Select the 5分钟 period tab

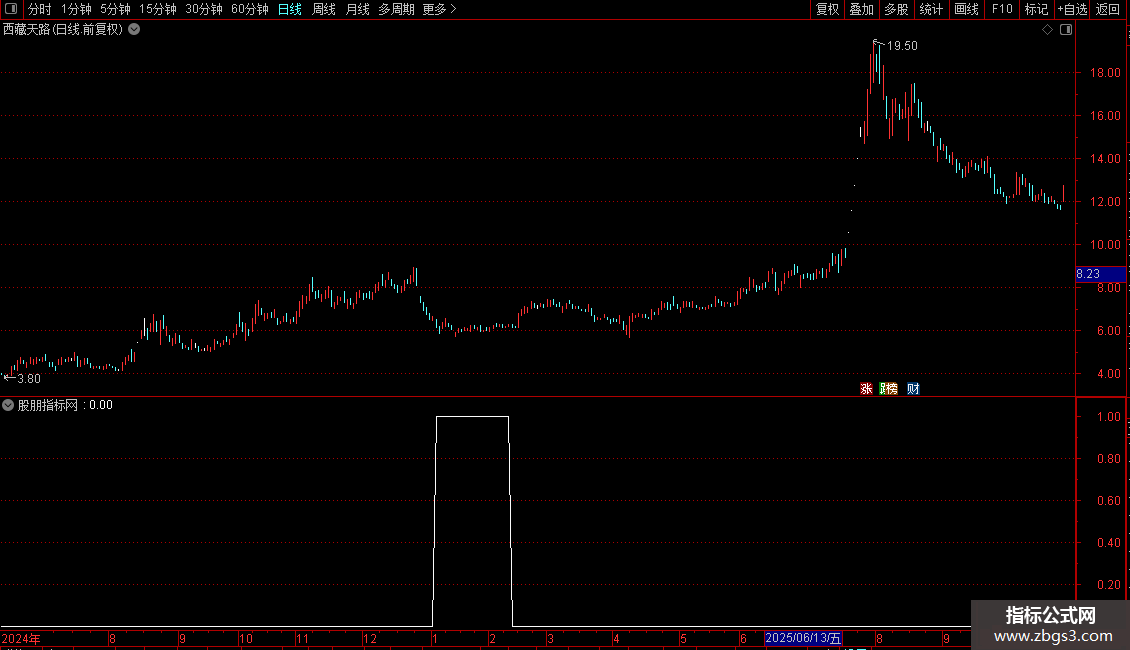point(115,9)
